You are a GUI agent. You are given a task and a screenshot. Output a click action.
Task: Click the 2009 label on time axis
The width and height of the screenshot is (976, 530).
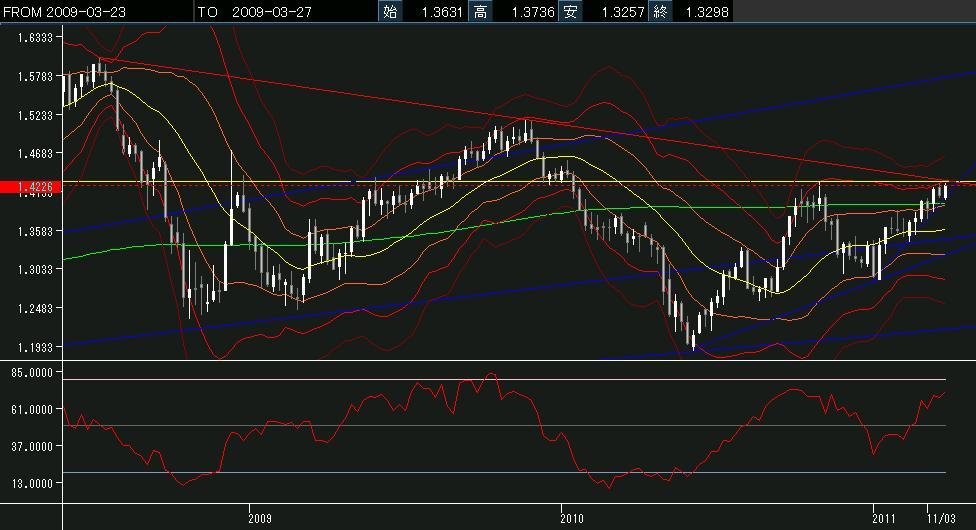point(259,518)
